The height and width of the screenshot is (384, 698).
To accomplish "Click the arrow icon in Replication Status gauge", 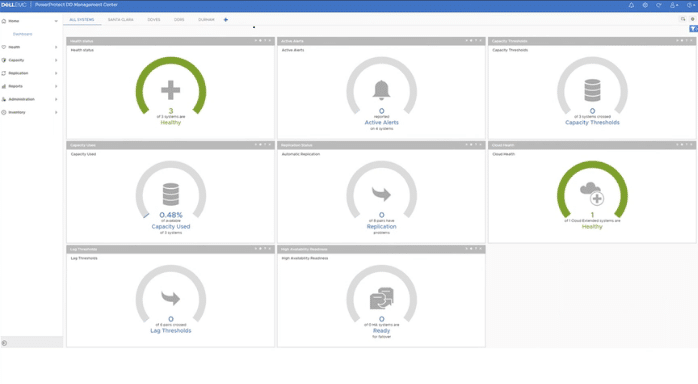I will [381, 194].
